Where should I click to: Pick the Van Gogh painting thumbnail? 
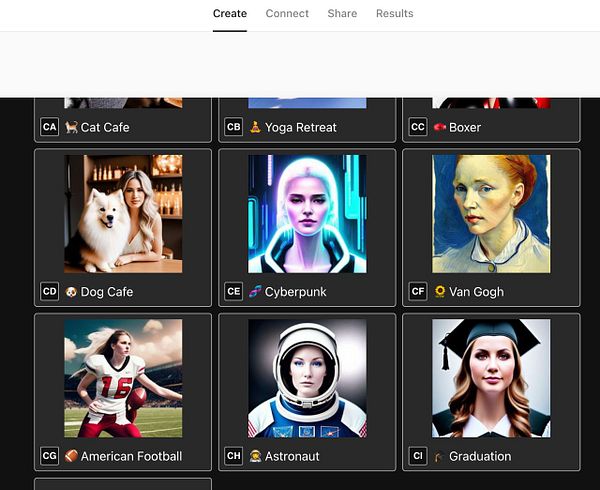pyautogui.click(x=491, y=214)
